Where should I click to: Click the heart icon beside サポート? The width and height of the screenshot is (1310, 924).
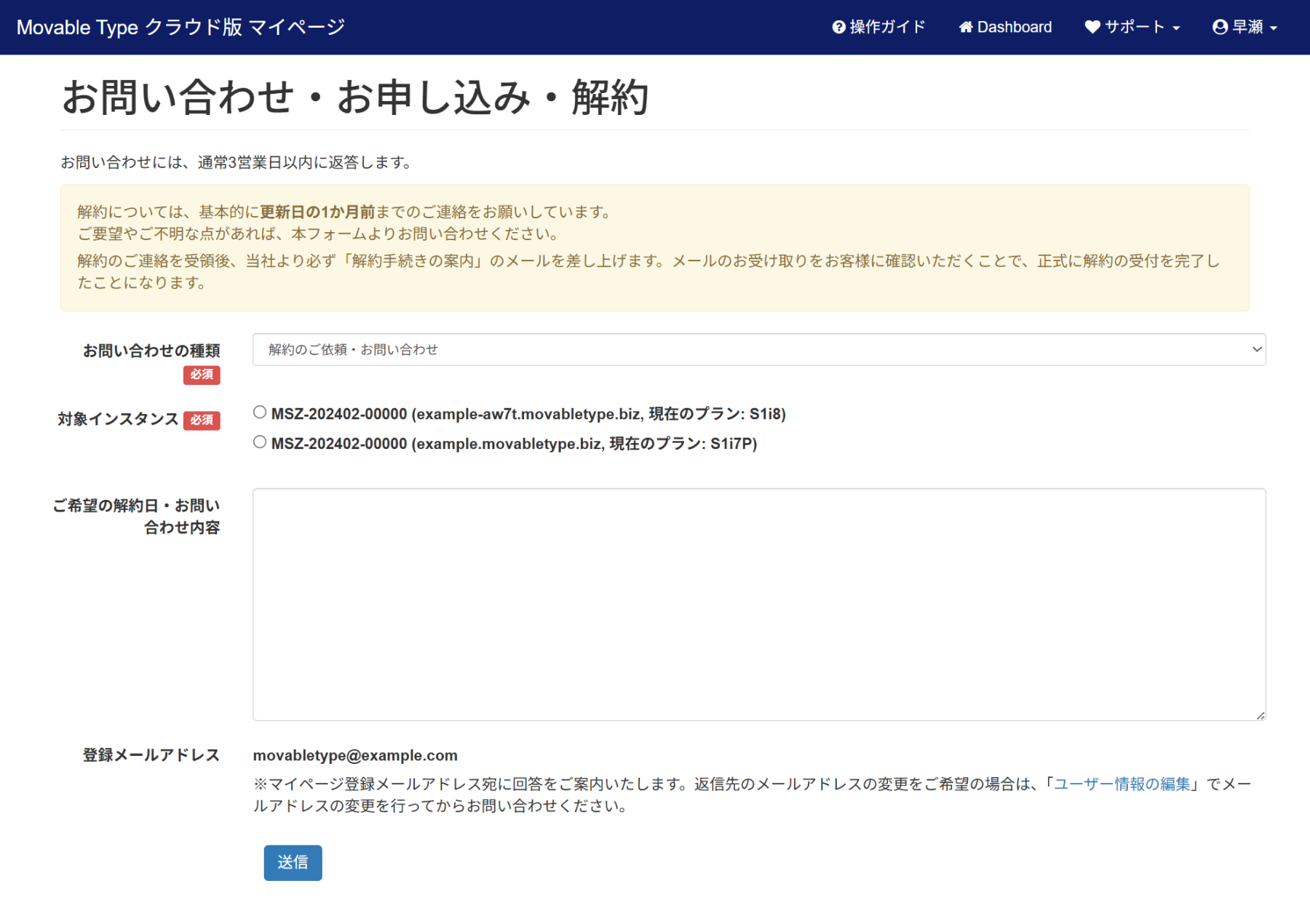1092,28
